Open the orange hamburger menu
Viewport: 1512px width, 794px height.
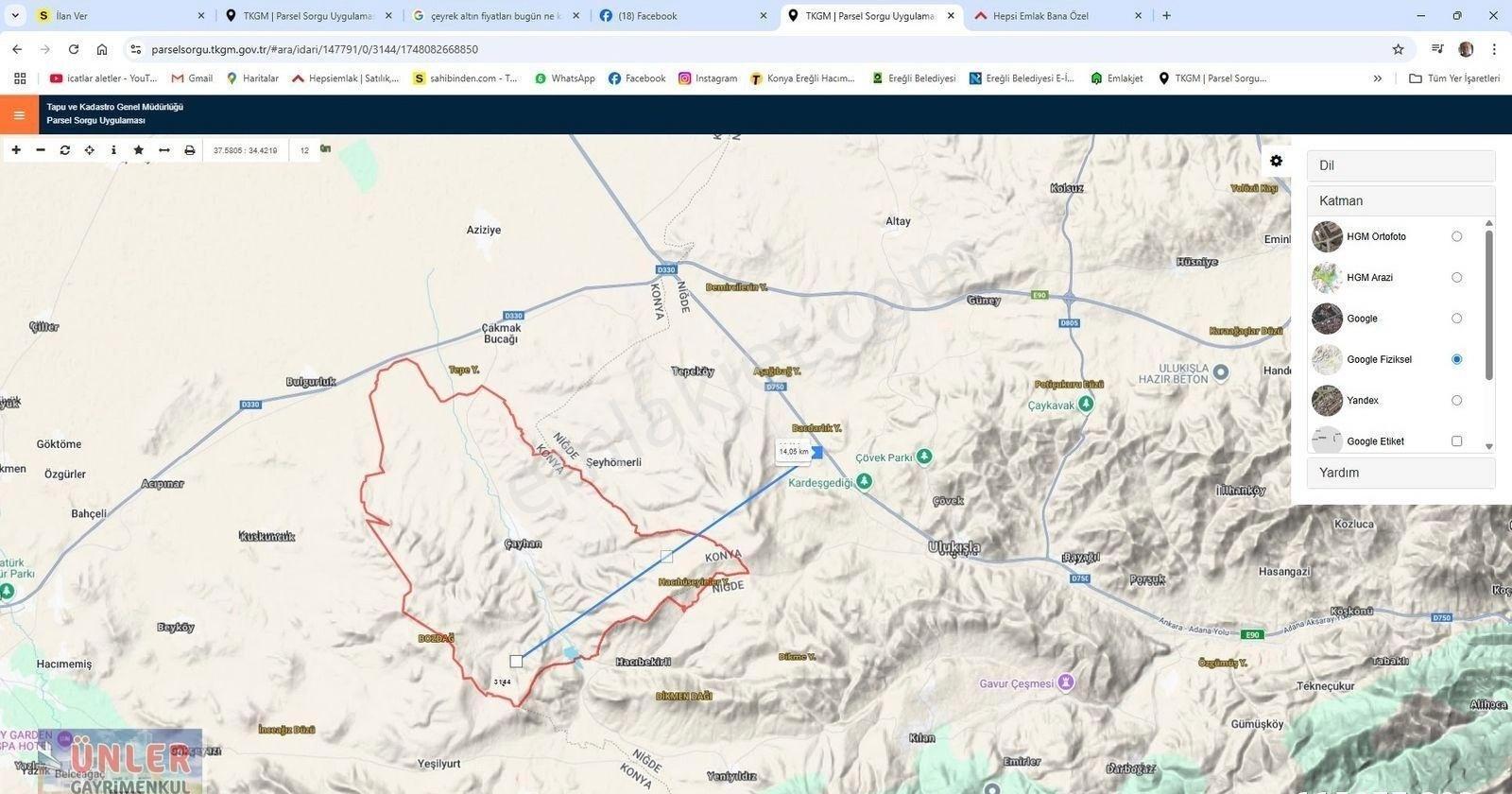point(19,115)
